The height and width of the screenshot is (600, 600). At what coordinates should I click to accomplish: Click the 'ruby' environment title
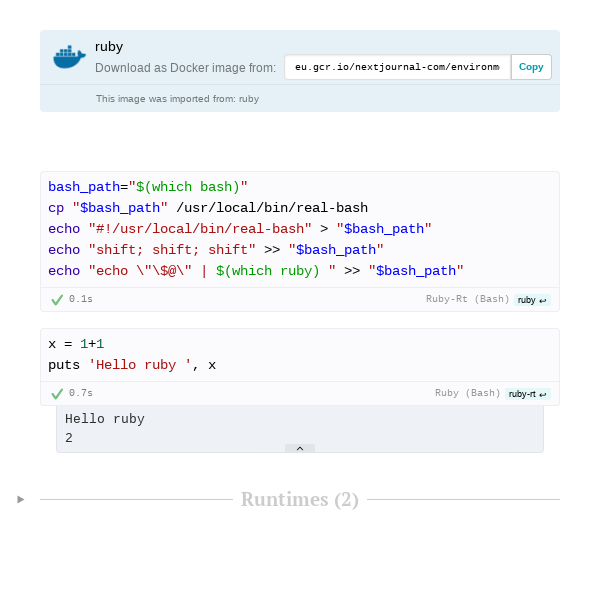pyautogui.click(x=109, y=47)
